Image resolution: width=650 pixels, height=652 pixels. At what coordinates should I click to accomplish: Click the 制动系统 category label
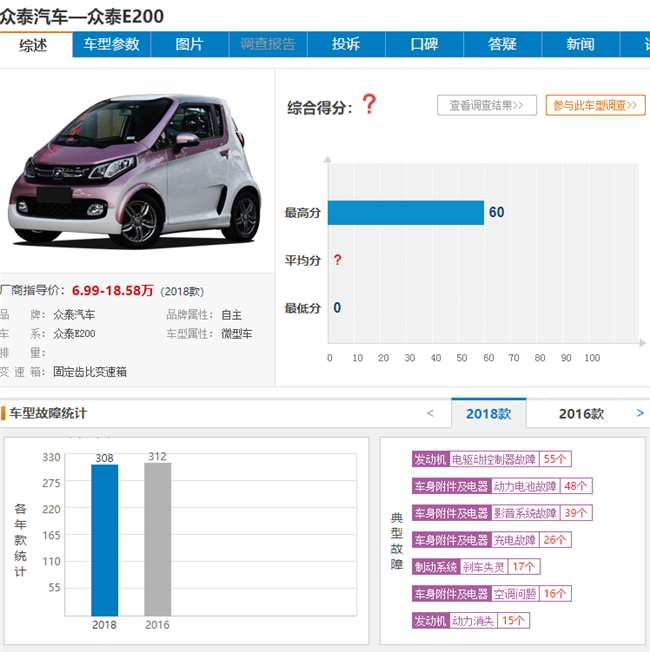436,567
